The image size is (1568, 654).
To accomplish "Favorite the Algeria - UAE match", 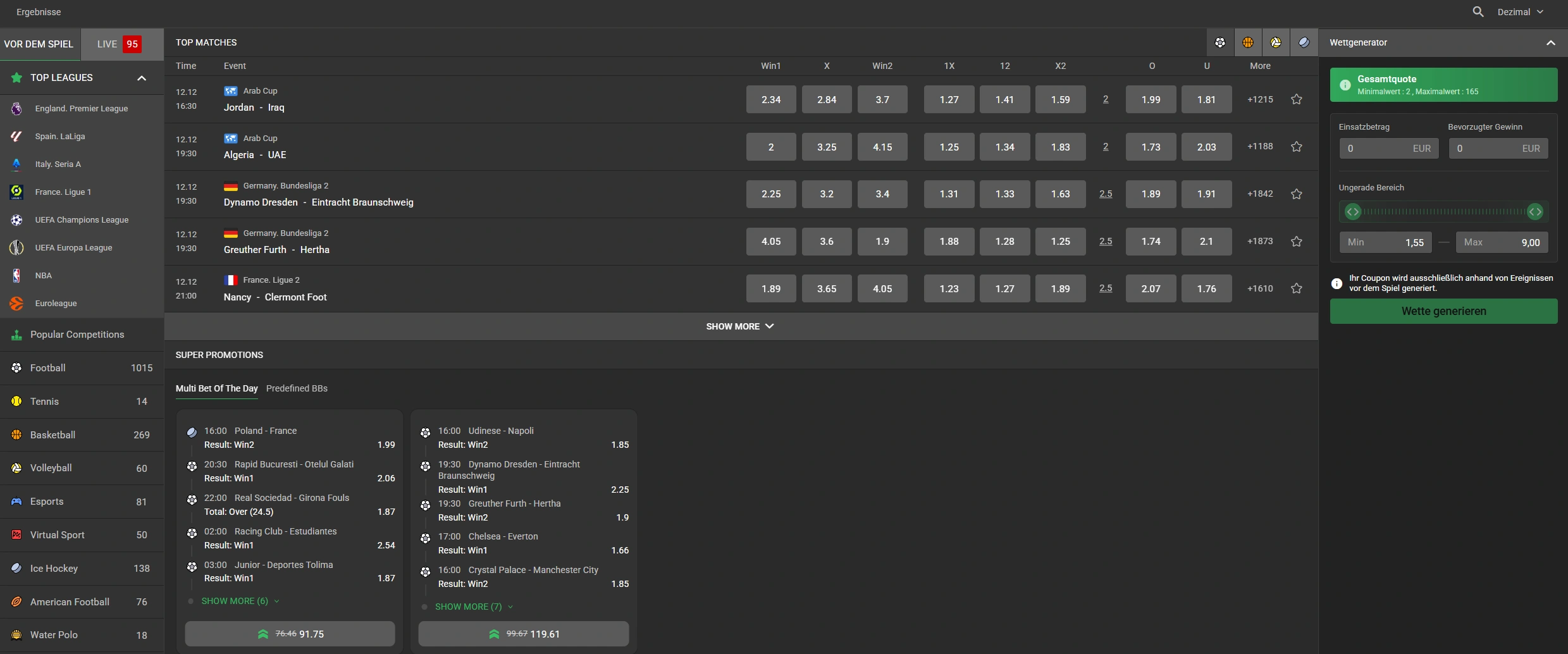I will pyautogui.click(x=1297, y=147).
